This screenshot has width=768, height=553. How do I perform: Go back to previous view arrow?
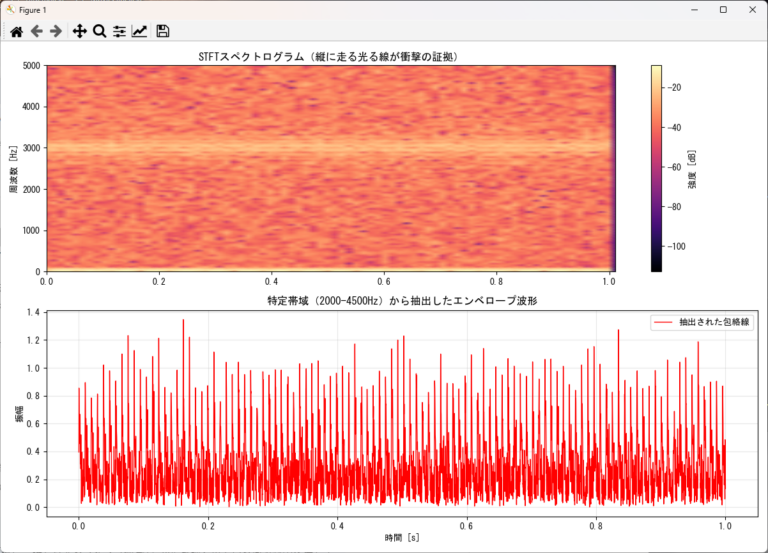coord(37,31)
